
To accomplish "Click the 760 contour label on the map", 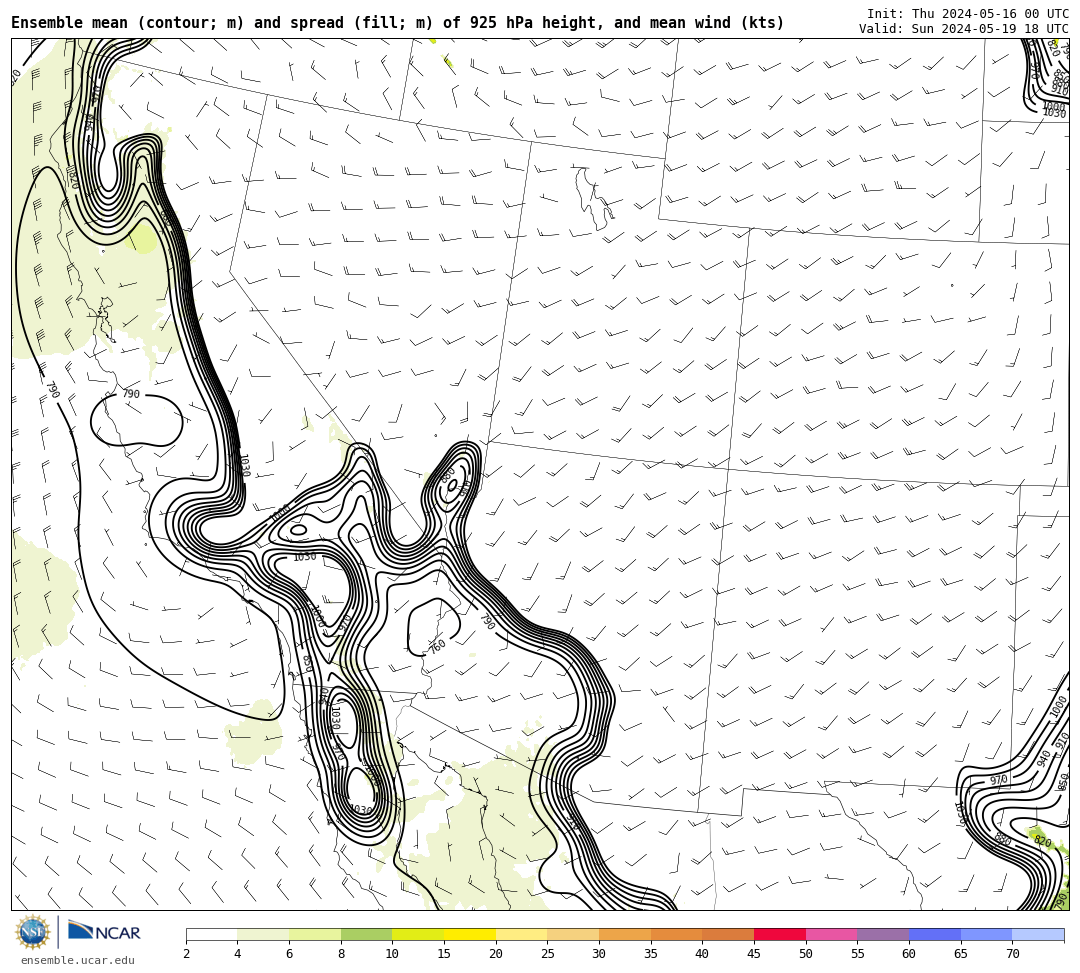I will coord(437,646).
